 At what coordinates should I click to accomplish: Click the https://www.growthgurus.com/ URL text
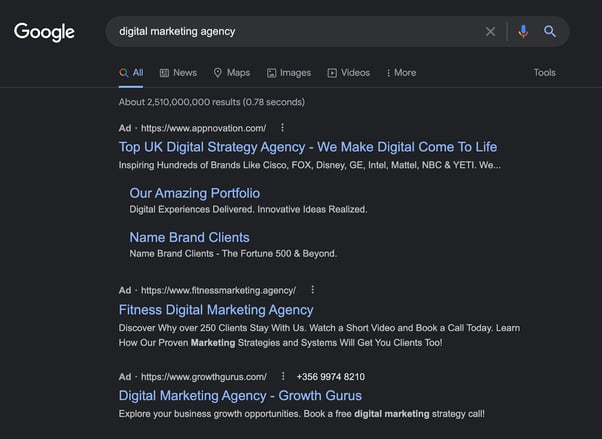[203, 377]
